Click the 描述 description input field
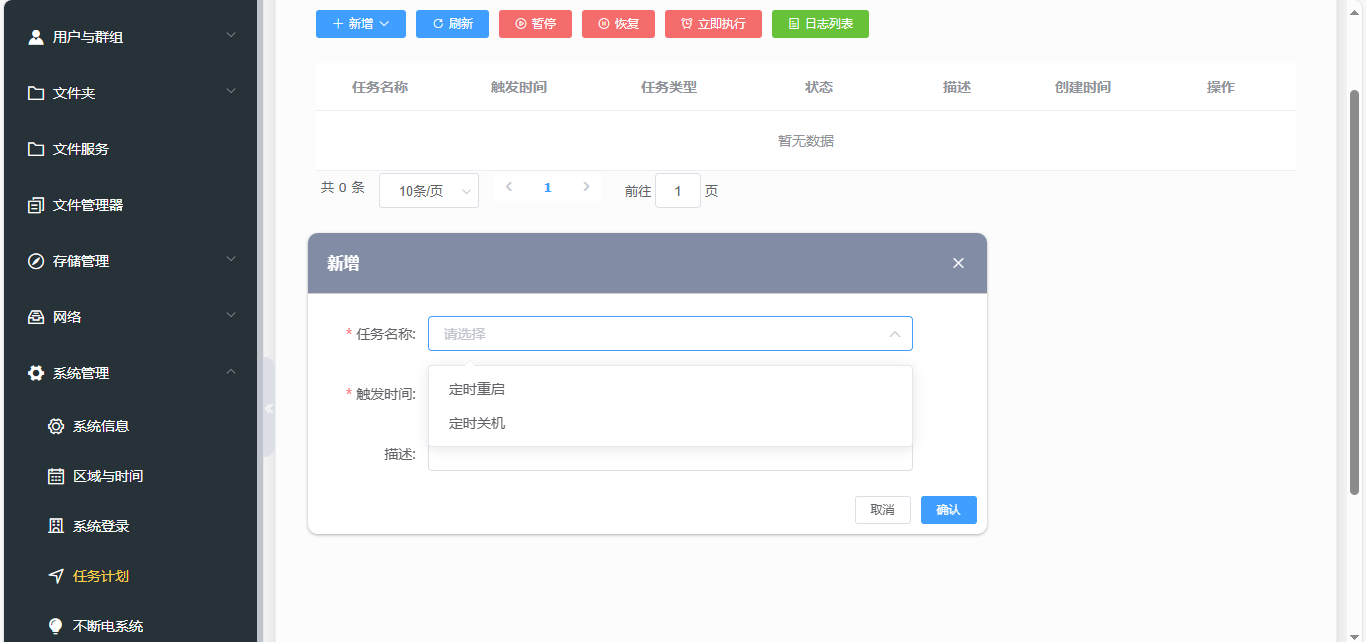The height and width of the screenshot is (642, 1366). (x=670, y=457)
